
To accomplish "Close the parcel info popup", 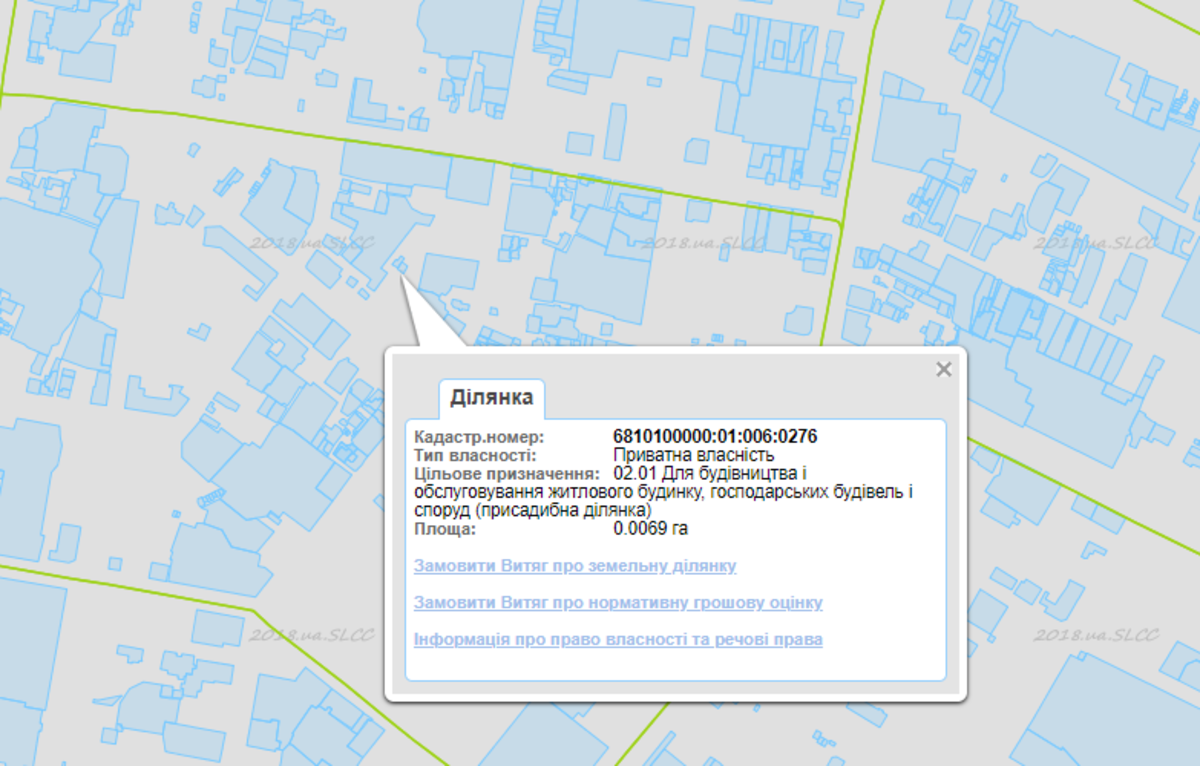I will point(943,370).
